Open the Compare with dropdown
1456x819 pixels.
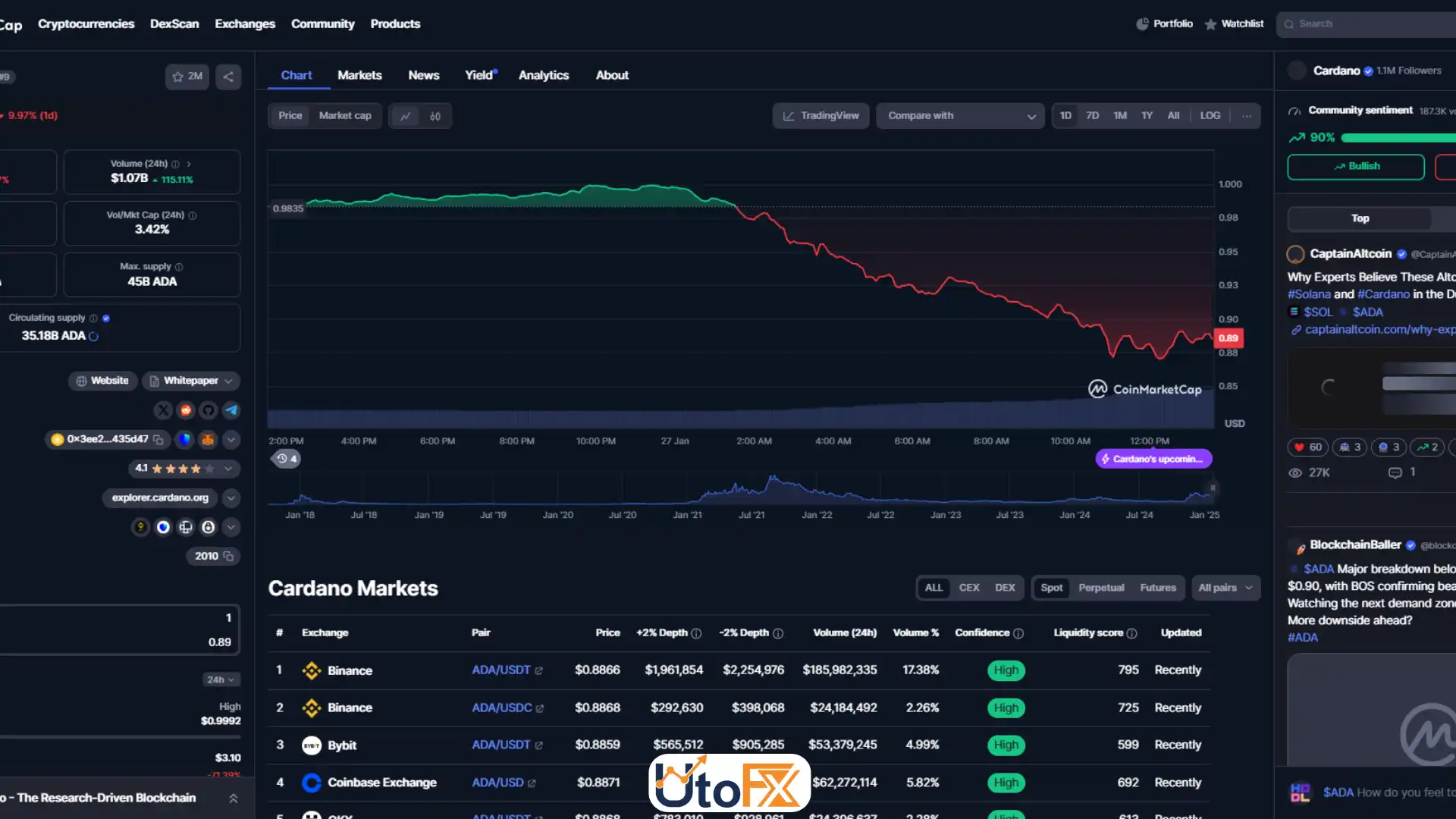(x=961, y=115)
